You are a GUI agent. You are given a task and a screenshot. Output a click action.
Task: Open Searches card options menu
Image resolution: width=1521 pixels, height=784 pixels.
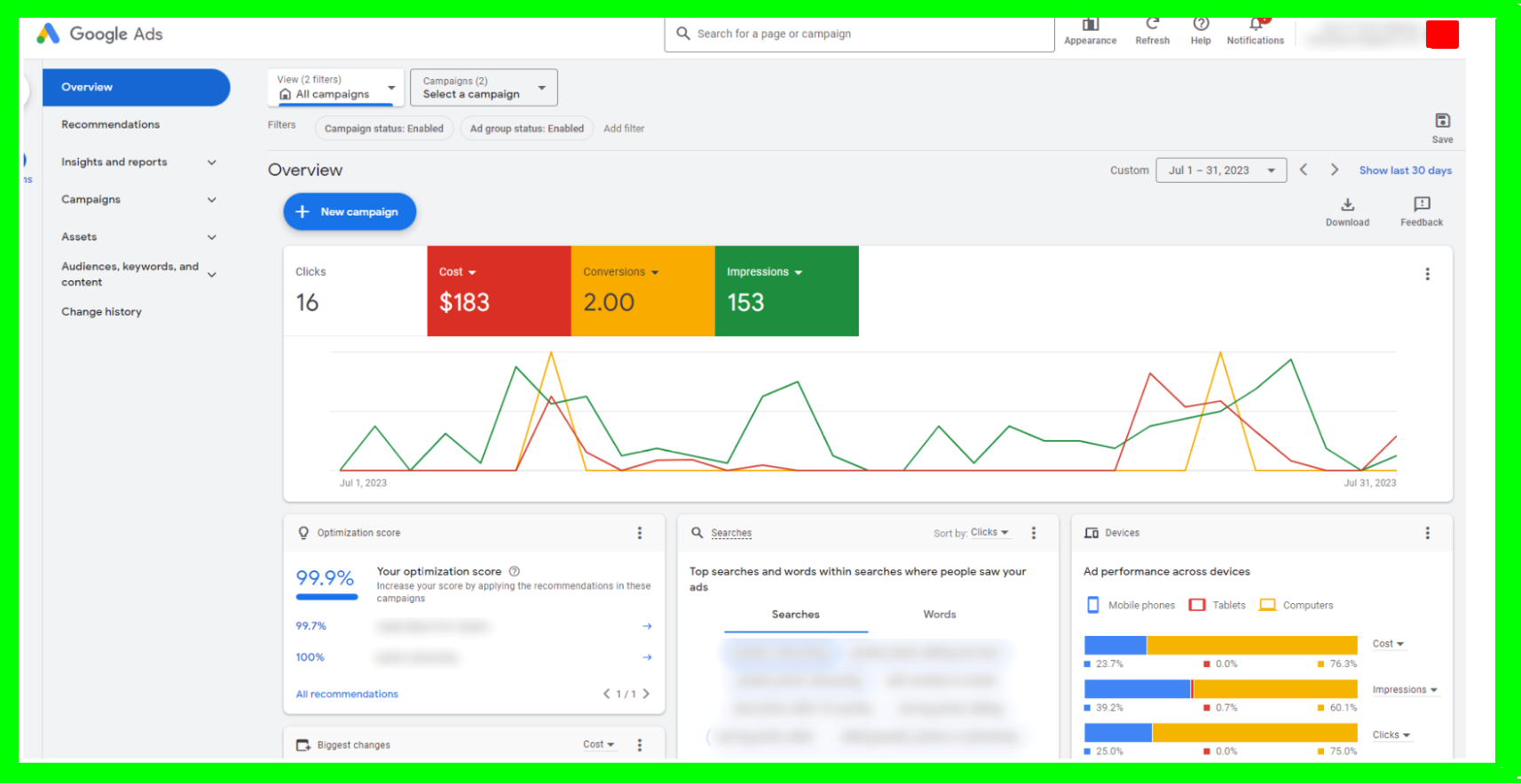point(1033,533)
